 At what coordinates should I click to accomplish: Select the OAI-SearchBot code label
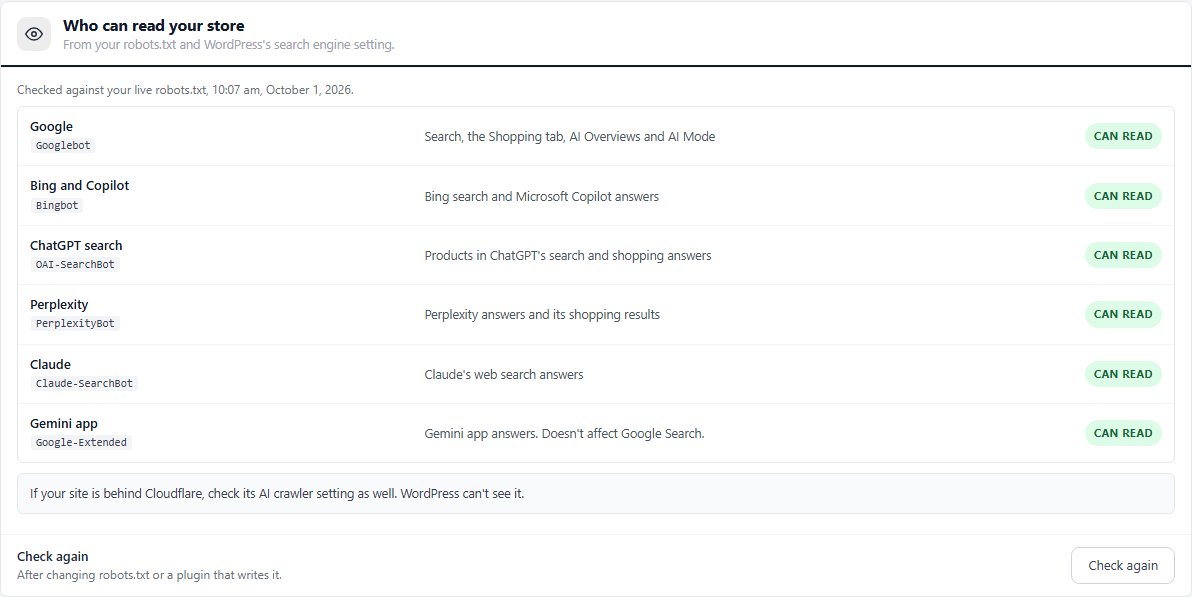coord(75,264)
